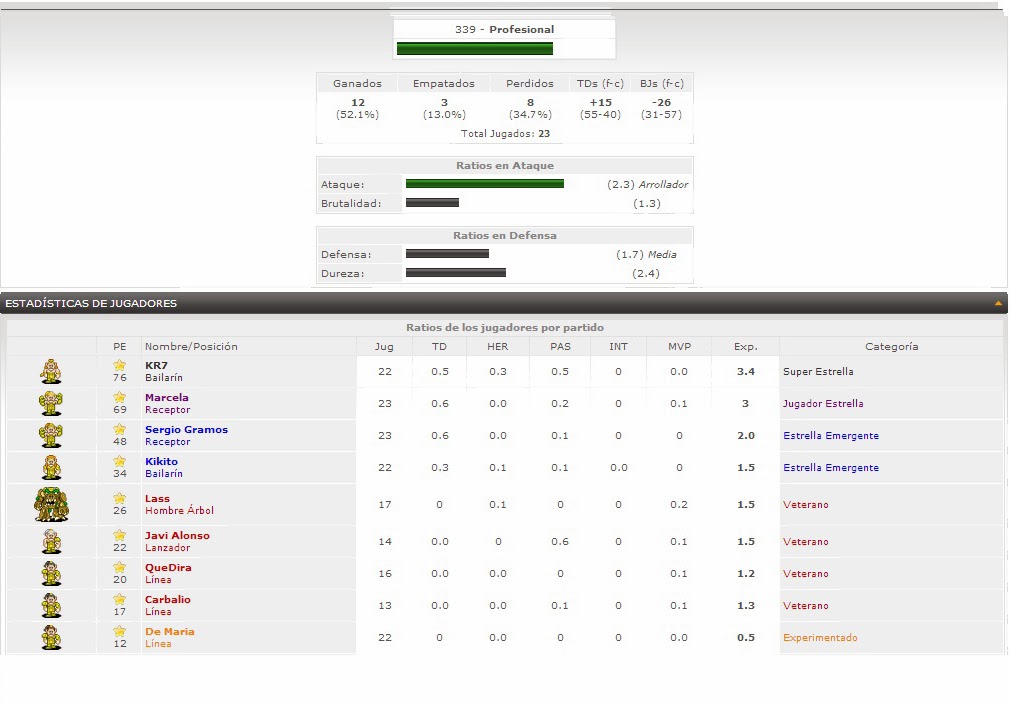This screenshot has height=706, width=1010.
Task: Open Javi Alonso player link
Action: coord(177,535)
